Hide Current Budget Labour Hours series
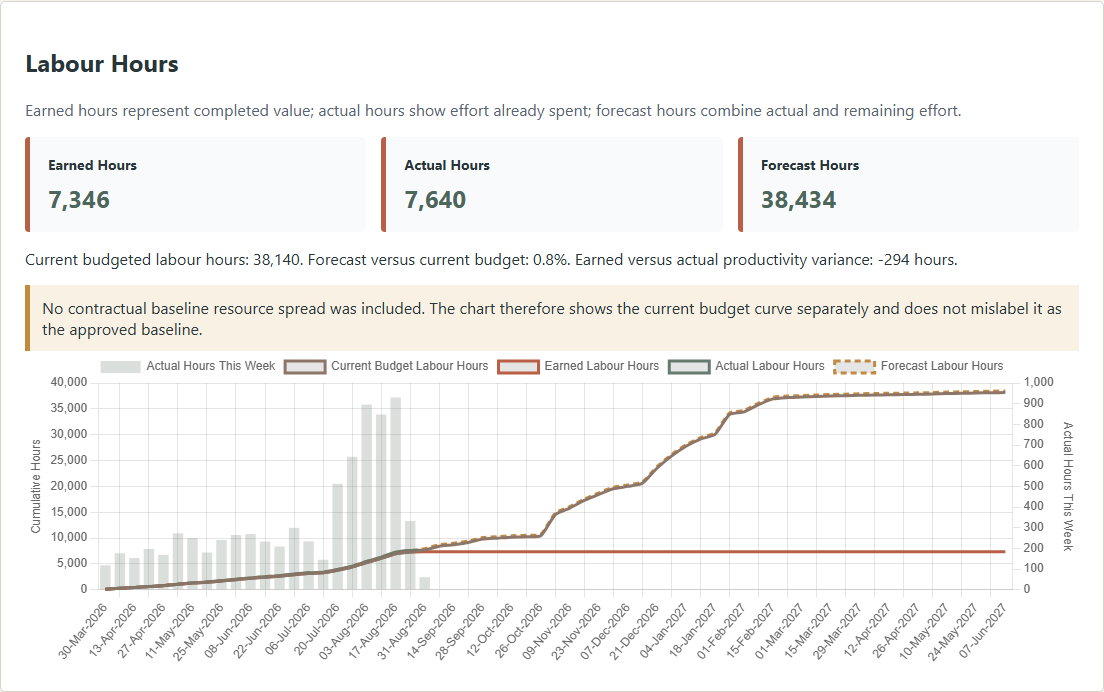The image size is (1104, 692). pos(386,366)
